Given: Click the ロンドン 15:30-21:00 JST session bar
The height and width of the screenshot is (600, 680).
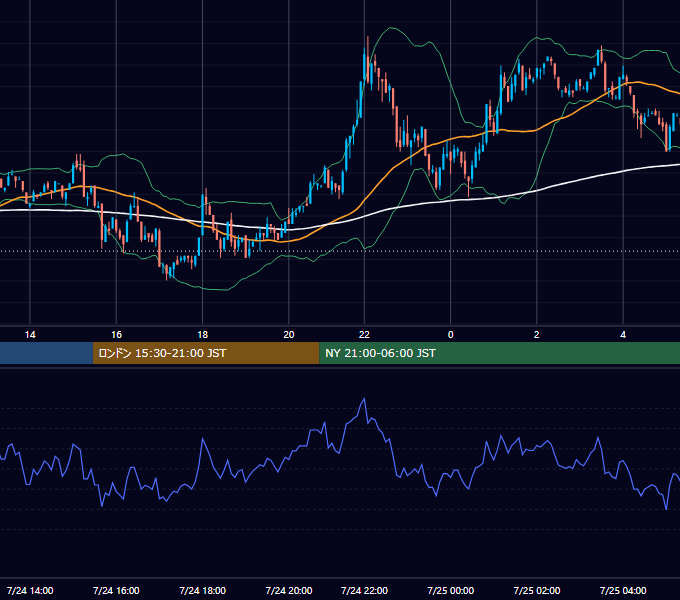Looking at the screenshot, I should [206, 353].
